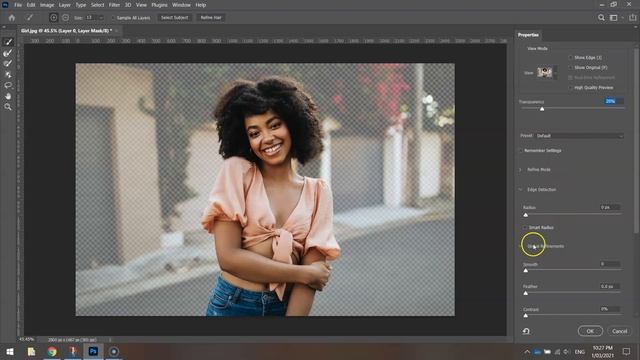
Task: Click the Home icon in options bar
Action: pyautogui.click(x=11, y=18)
